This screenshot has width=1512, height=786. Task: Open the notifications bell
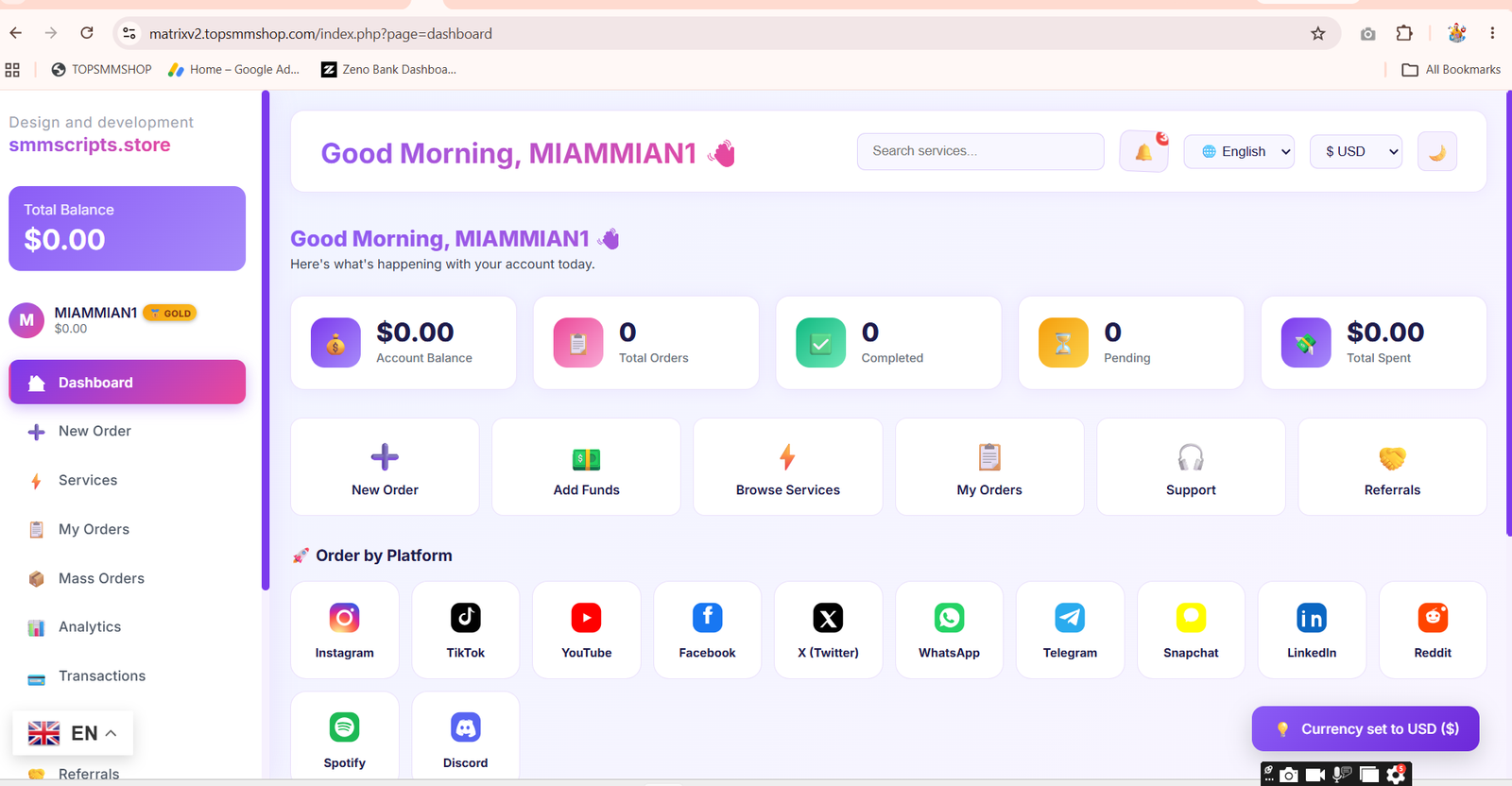click(1143, 151)
